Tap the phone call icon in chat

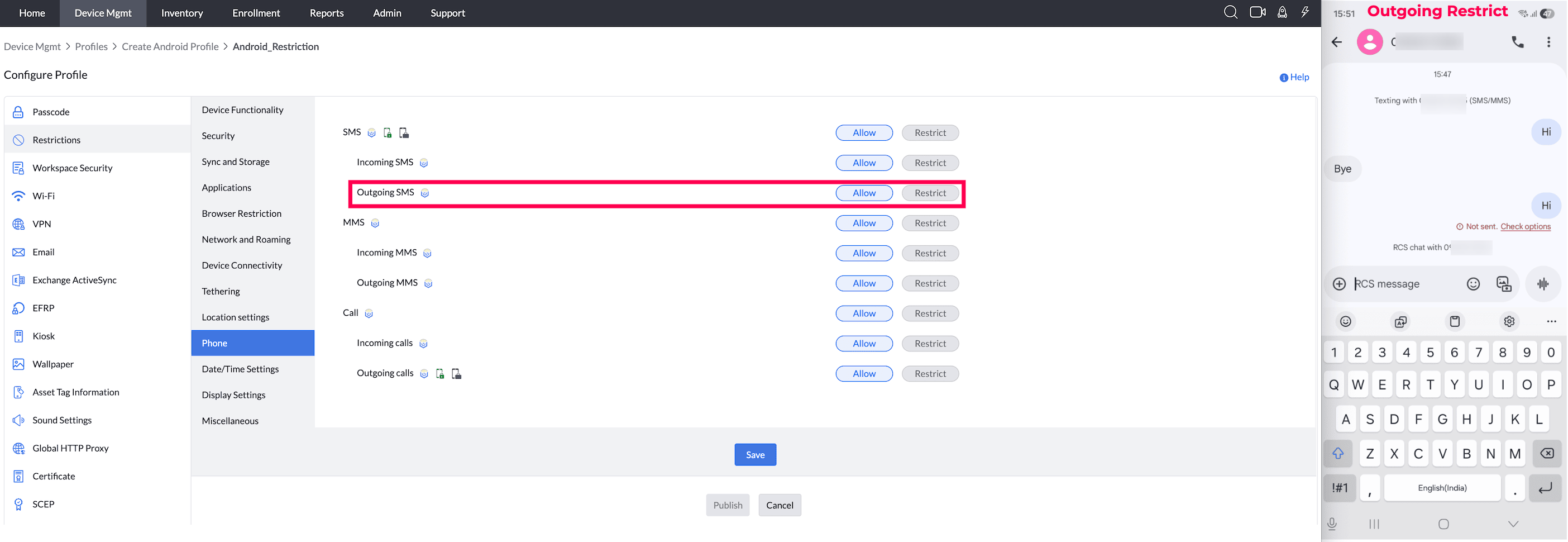pyautogui.click(x=1518, y=42)
